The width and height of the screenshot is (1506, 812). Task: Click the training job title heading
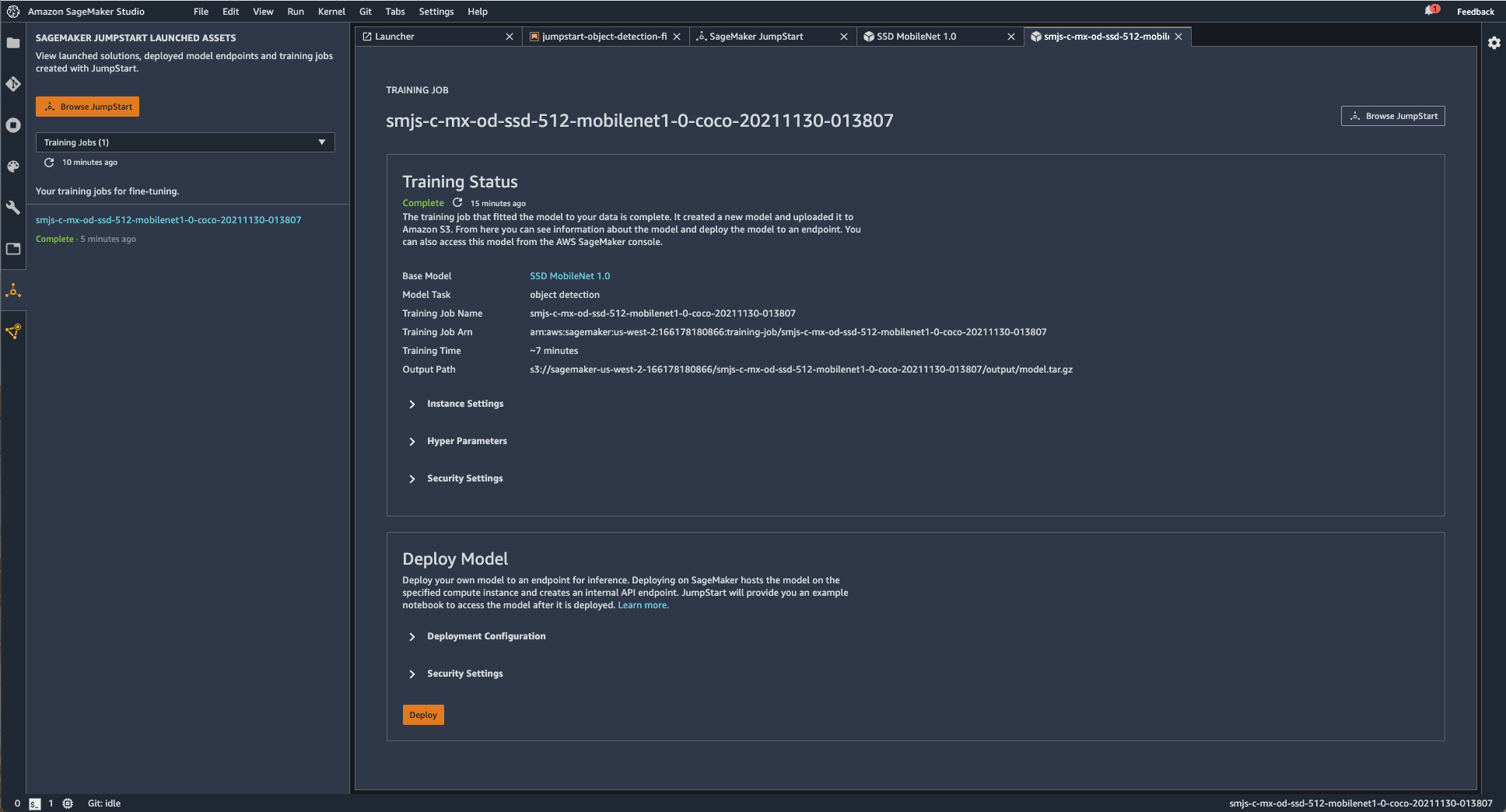point(639,121)
